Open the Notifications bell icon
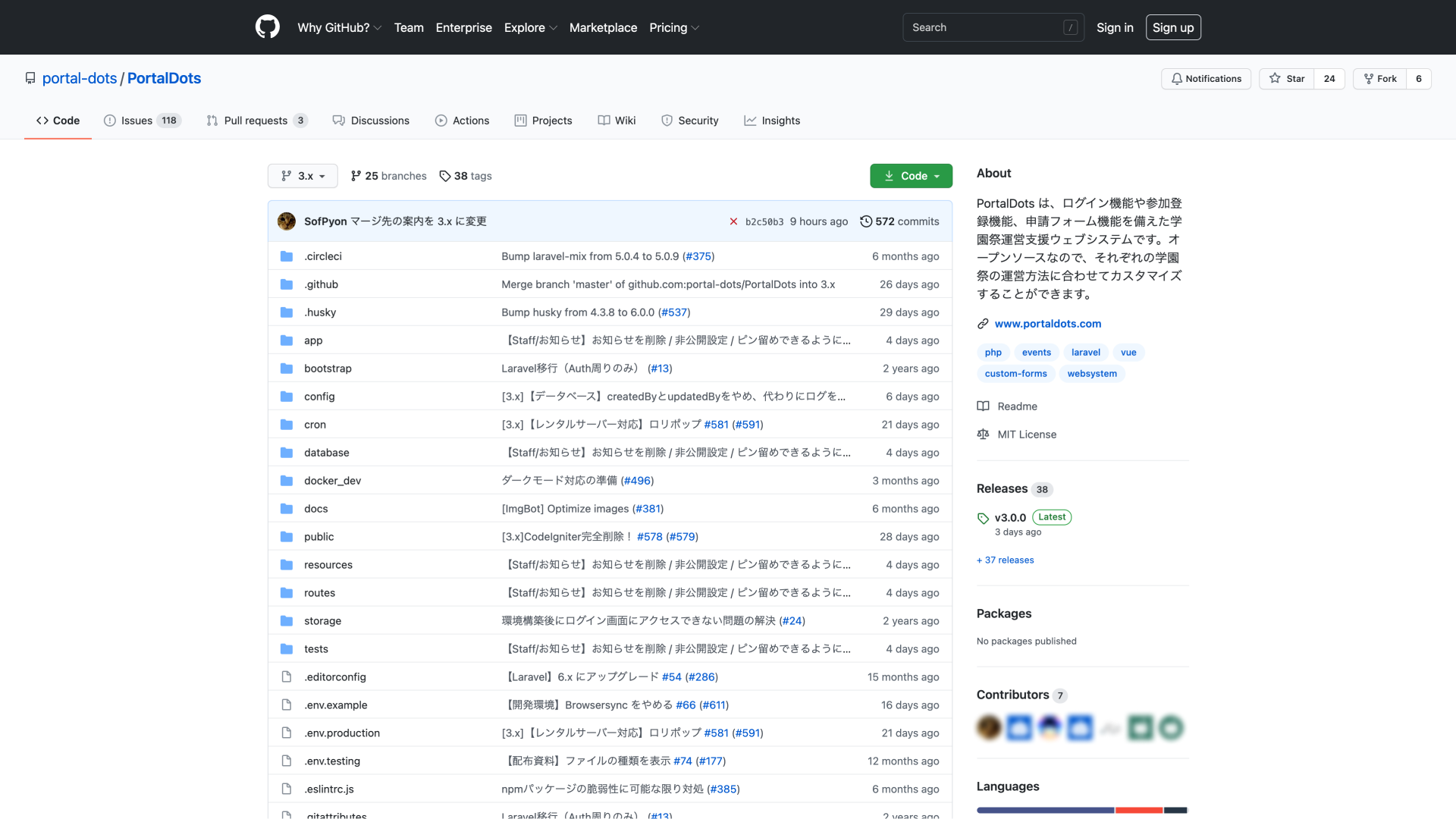The image size is (1456, 819). pos(1177,79)
